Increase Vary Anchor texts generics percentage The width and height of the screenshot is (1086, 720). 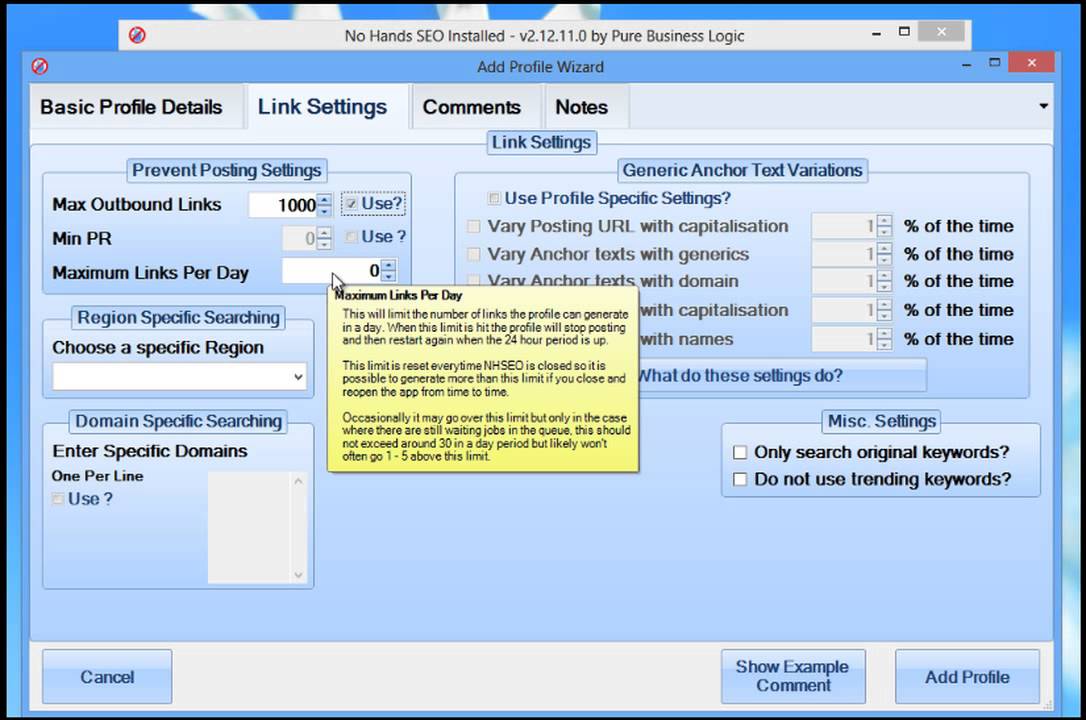(884, 249)
